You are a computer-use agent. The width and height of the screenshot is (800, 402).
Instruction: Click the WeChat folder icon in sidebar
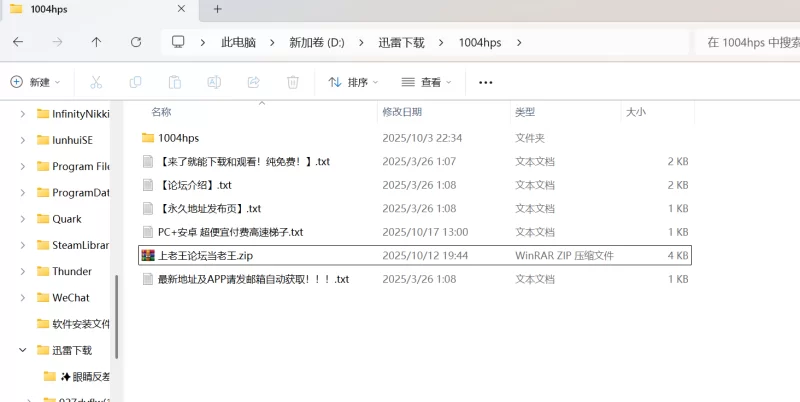point(43,298)
